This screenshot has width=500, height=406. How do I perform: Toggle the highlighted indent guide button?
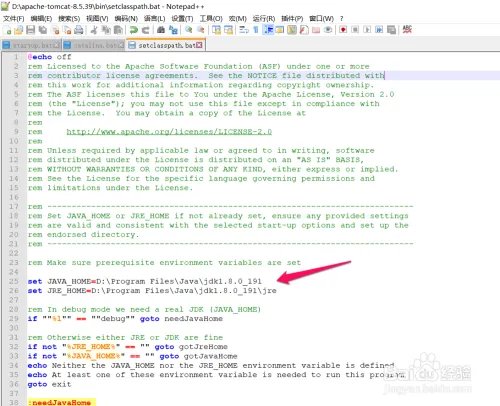(x=268, y=30)
